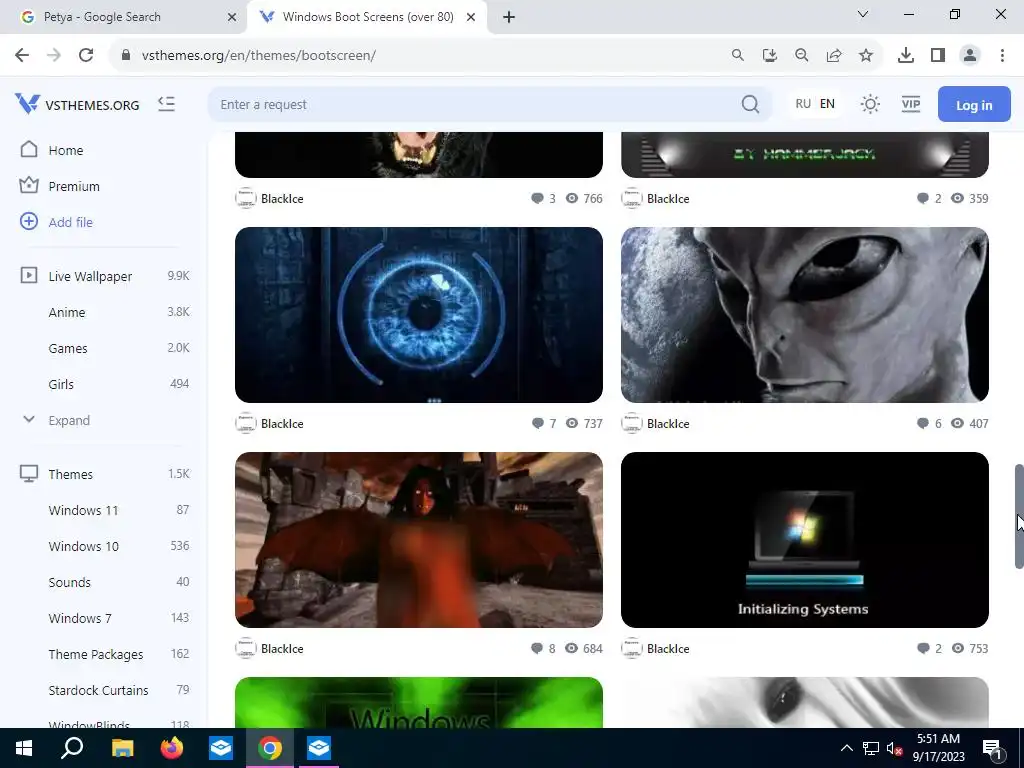Collapse the sidebar menu icon
This screenshot has height=768, width=1024.
[167, 104]
